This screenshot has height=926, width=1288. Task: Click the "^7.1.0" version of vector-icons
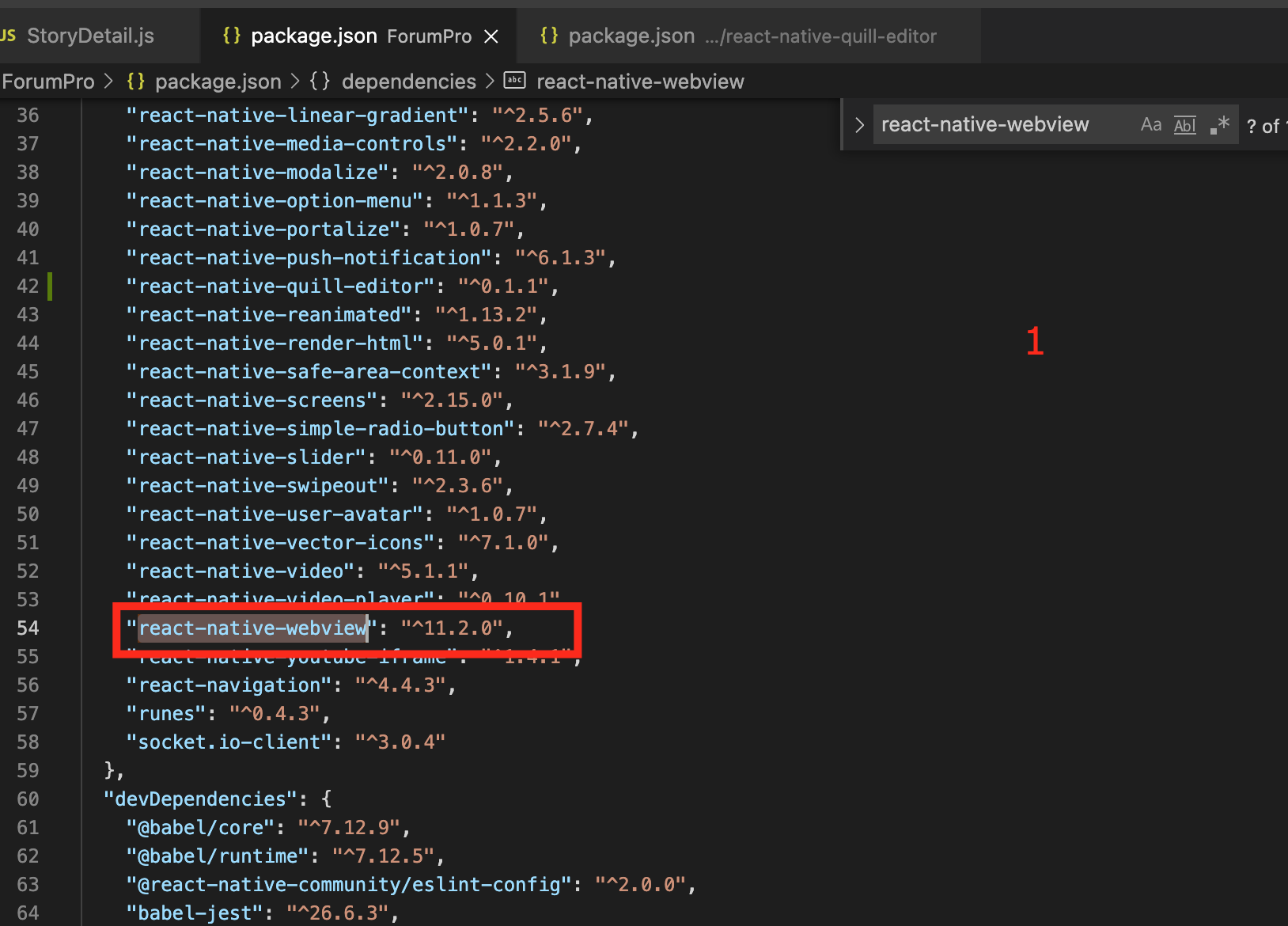tap(504, 542)
